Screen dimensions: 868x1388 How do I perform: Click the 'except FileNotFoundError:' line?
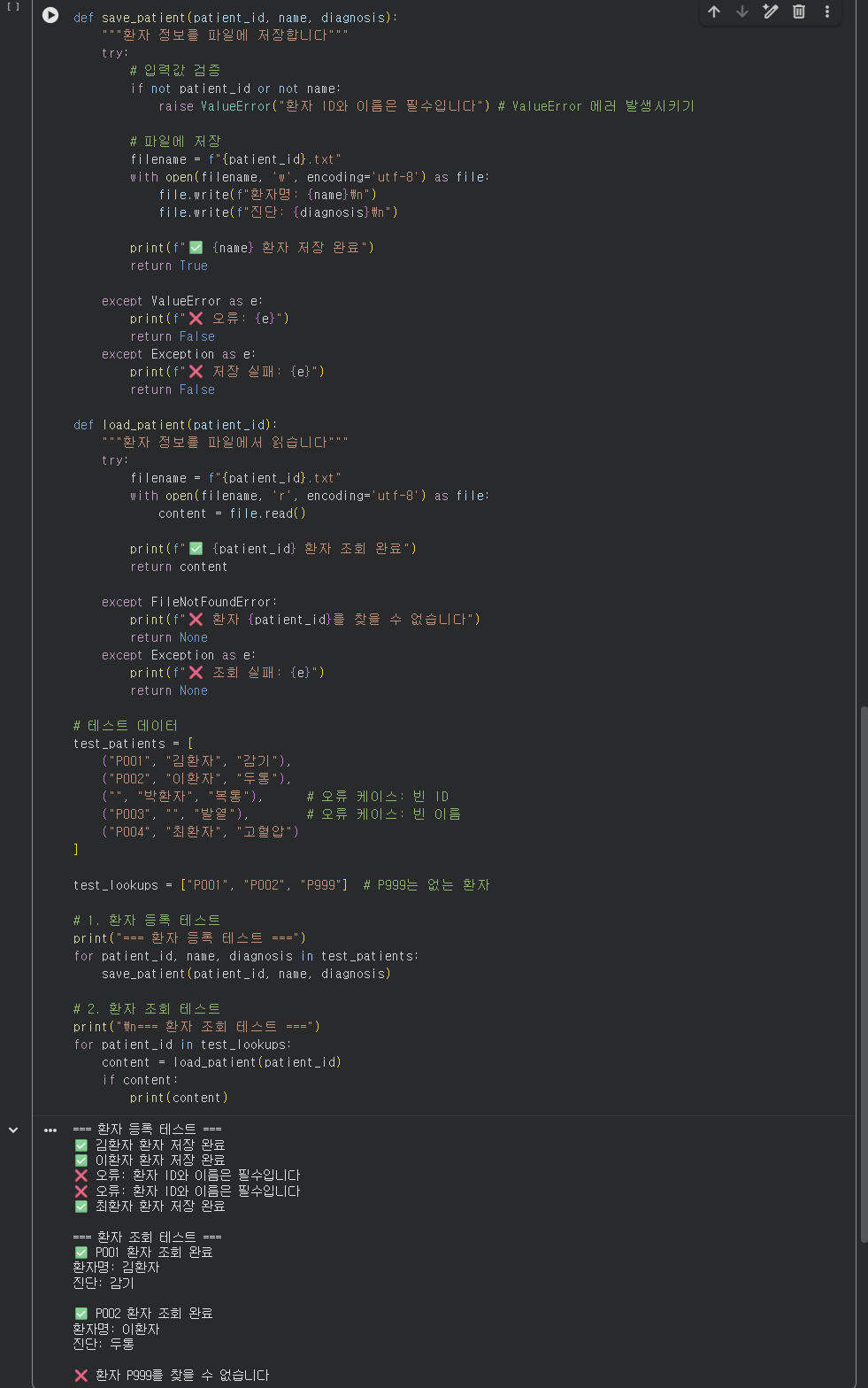189,602
